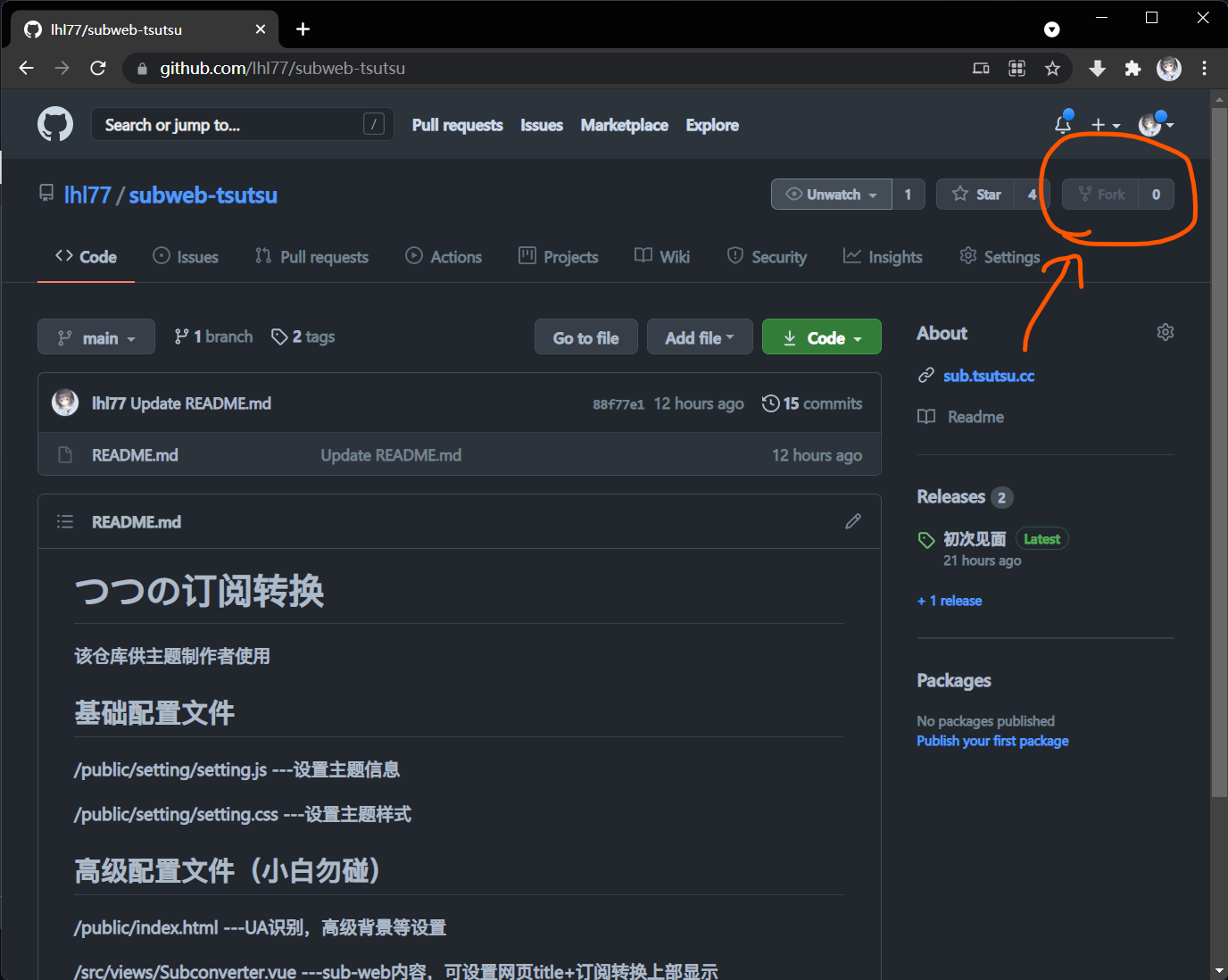Go back to previous page

pos(26,68)
